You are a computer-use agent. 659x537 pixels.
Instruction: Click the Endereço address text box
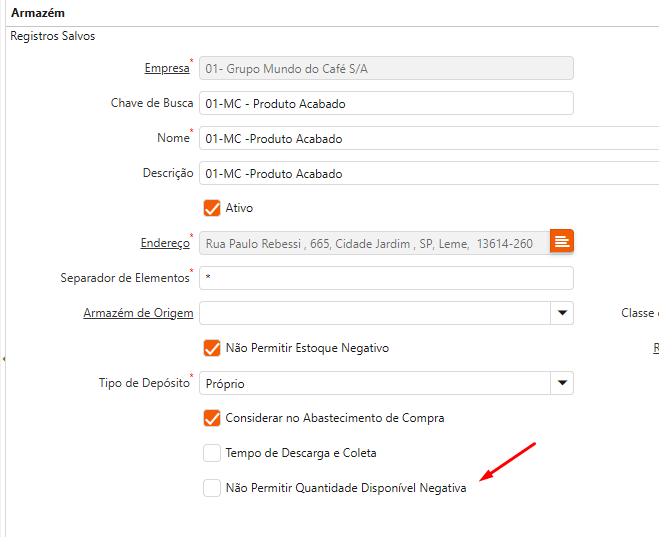pyautogui.click(x=374, y=242)
